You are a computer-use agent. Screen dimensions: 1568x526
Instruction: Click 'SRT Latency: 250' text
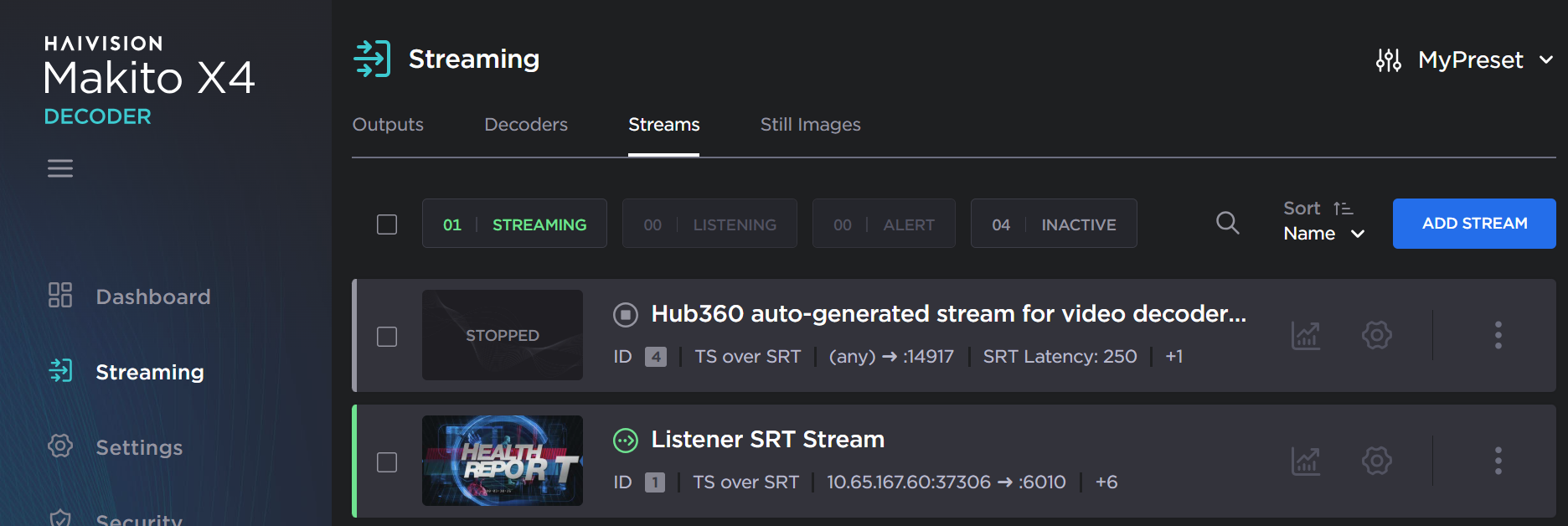1060,357
